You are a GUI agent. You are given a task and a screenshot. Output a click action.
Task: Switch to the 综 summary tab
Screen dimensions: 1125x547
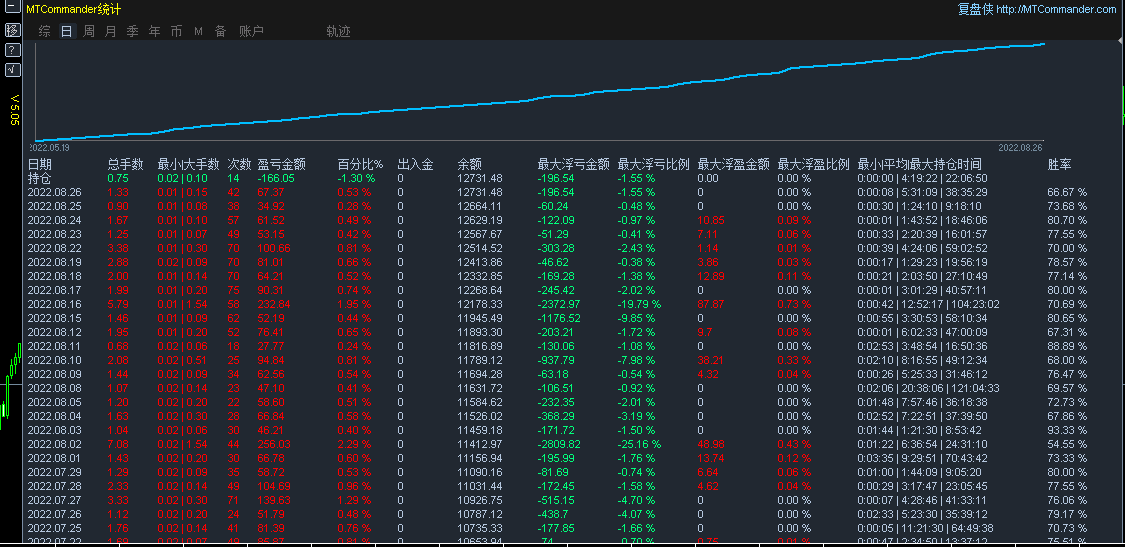[x=44, y=31]
